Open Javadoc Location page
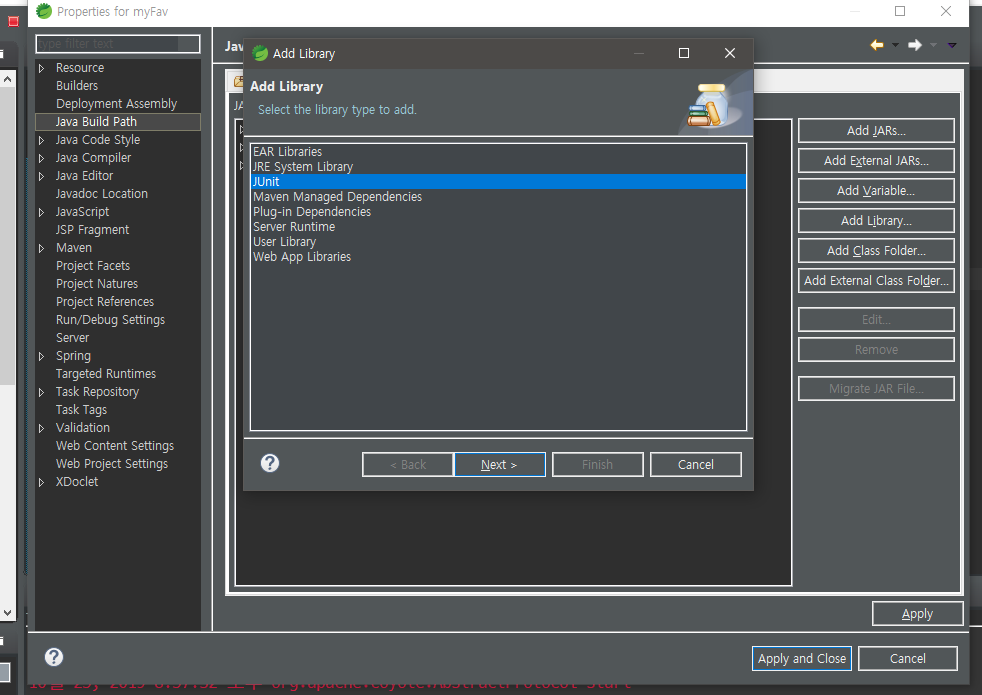982x695 pixels. pyautogui.click(x=101, y=194)
